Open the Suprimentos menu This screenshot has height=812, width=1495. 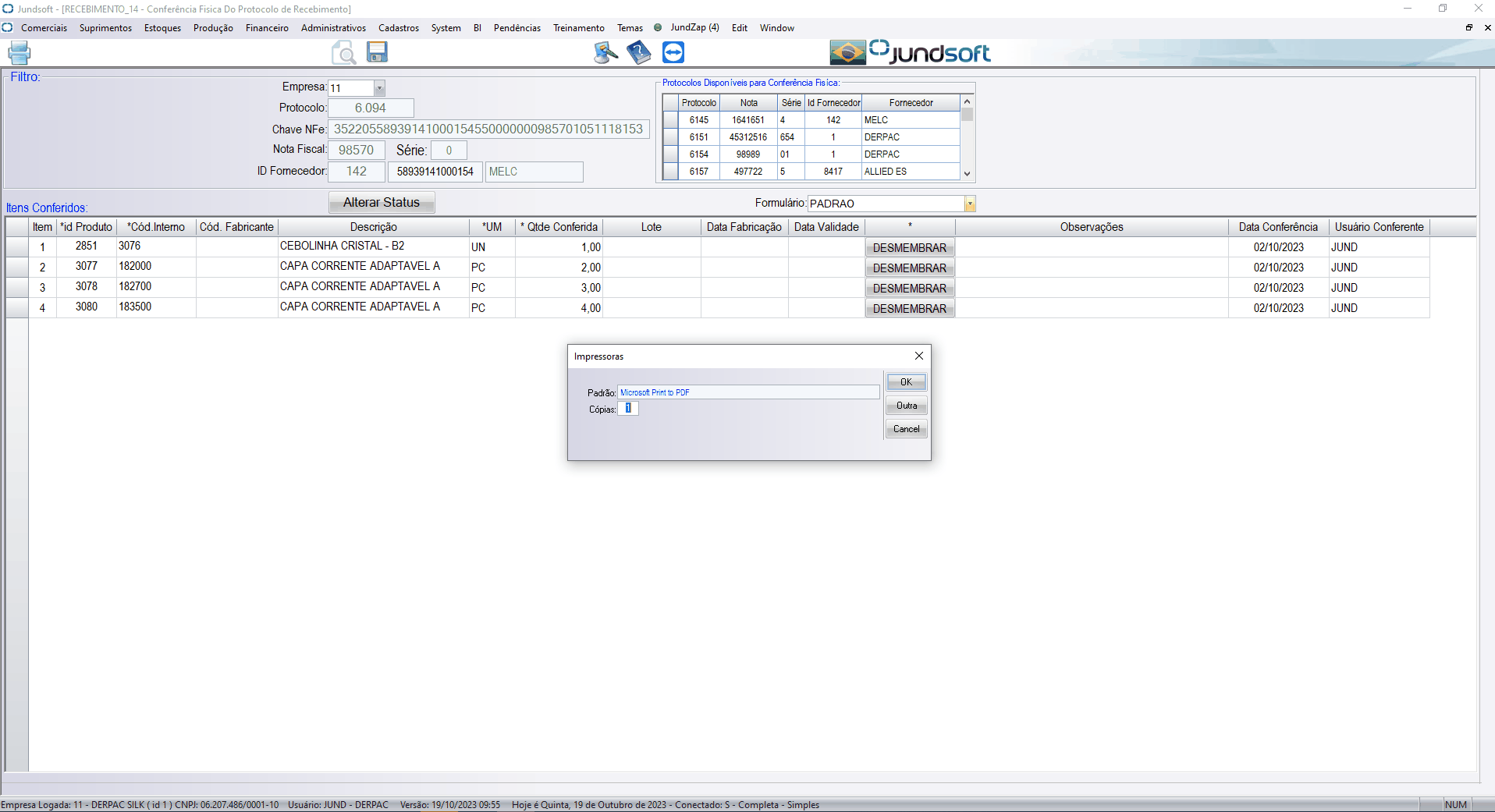[105, 28]
